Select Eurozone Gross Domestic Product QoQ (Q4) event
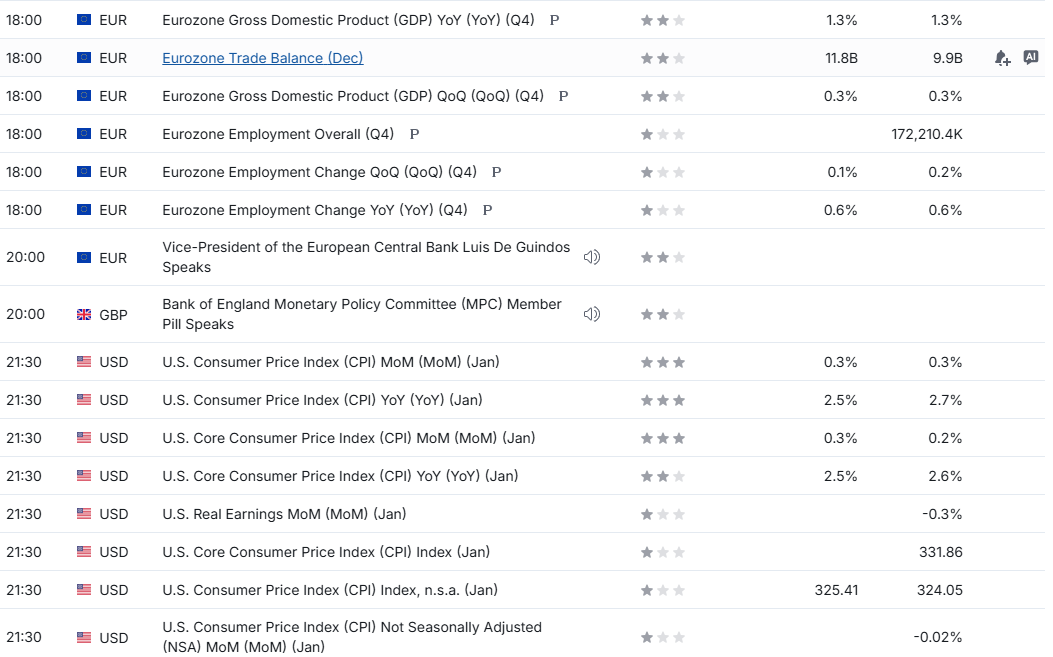 353,96
